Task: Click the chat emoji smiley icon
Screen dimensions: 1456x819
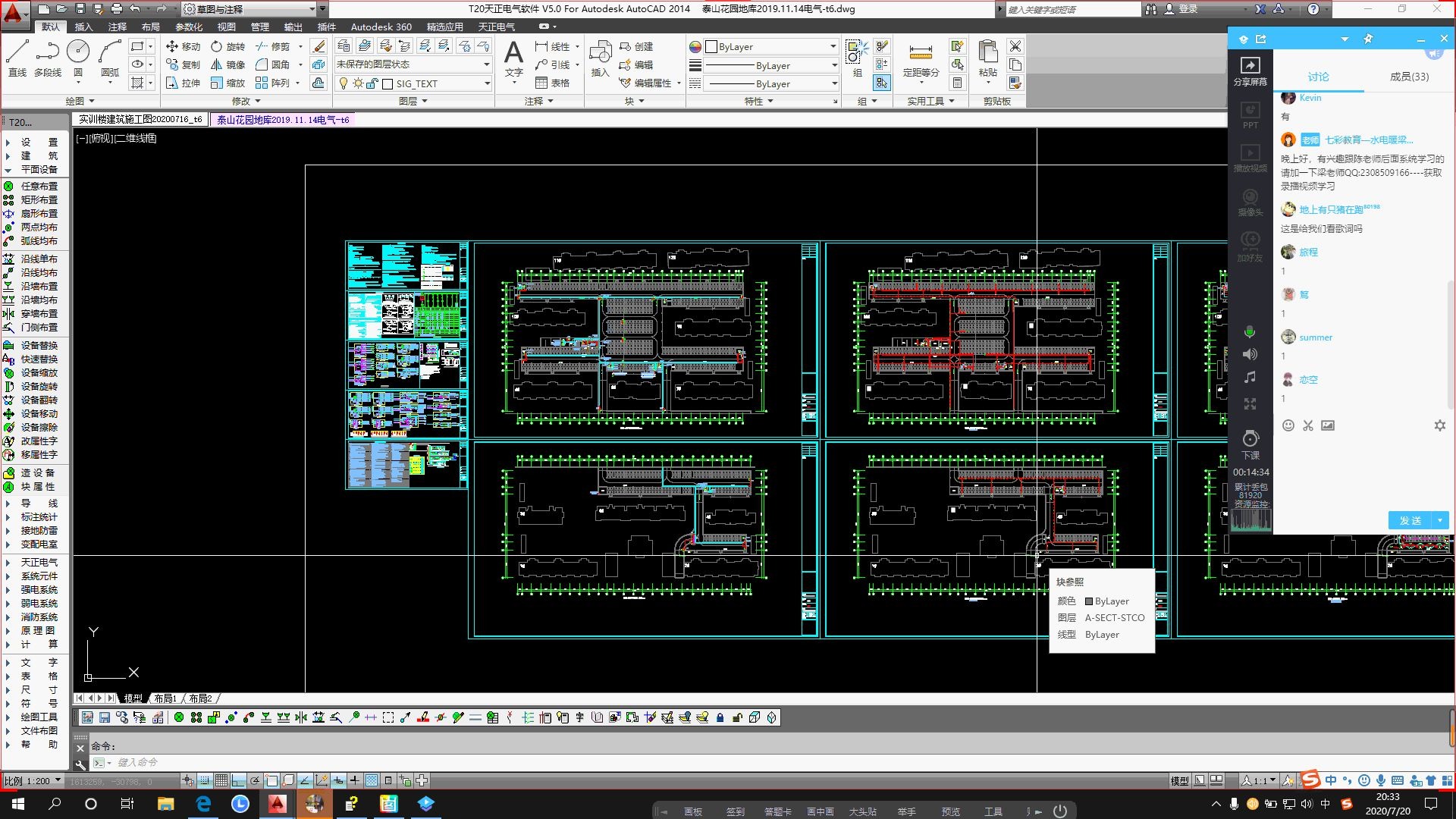Action: (x=1288, y=425)
